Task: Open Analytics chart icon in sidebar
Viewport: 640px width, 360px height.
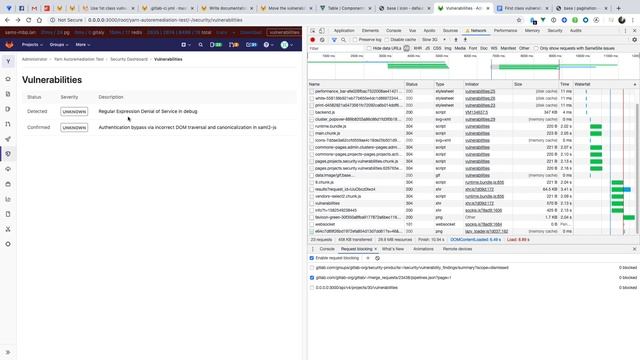Action: [8, 199]
